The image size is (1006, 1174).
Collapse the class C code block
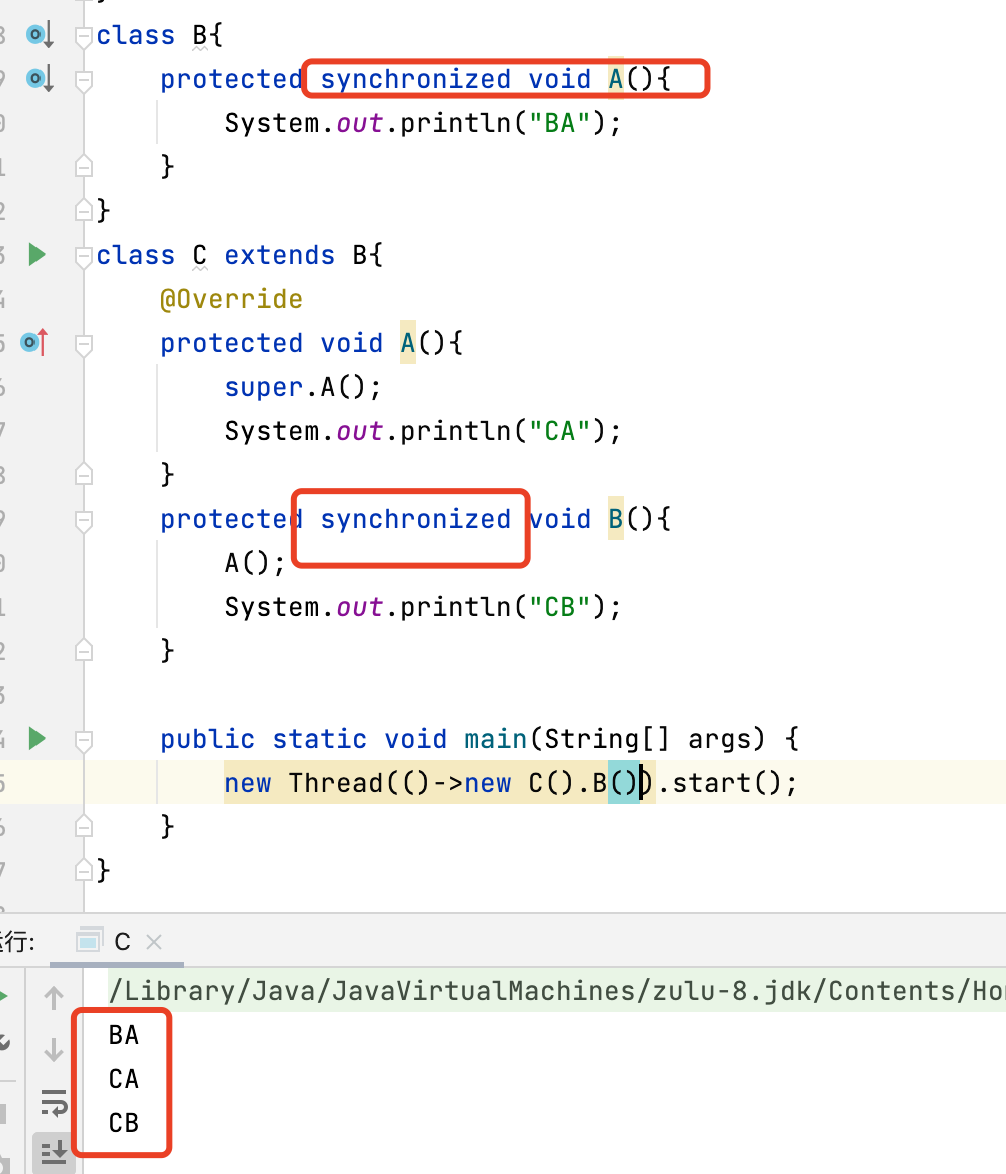(x=84, y=256)
